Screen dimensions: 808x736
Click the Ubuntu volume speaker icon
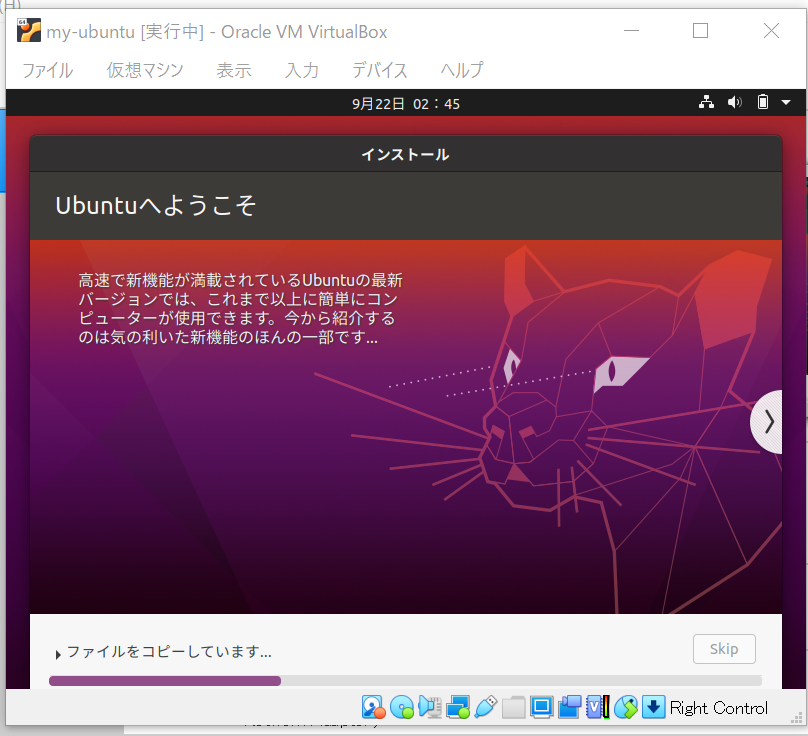pyautogui.click(x=734, y=102)
